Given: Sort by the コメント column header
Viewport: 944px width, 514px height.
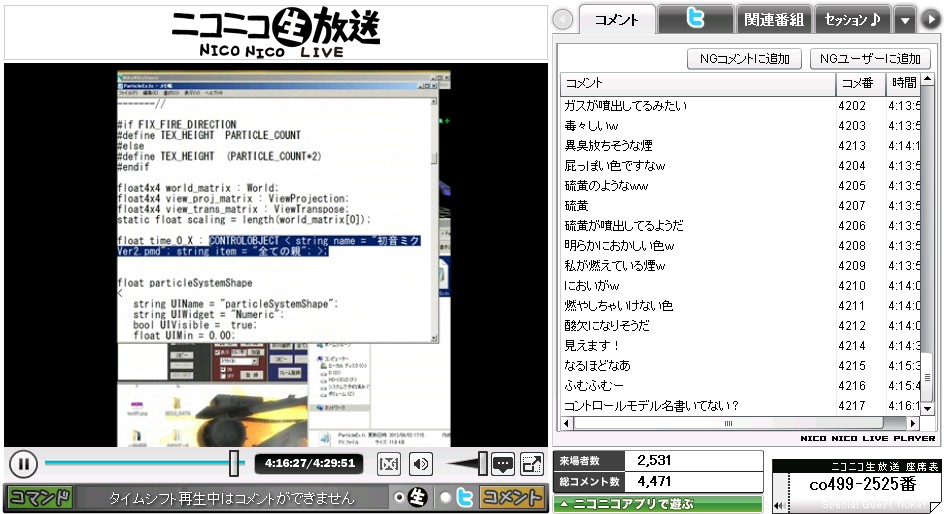Looking at the screenshot, I should pos(698,83).
